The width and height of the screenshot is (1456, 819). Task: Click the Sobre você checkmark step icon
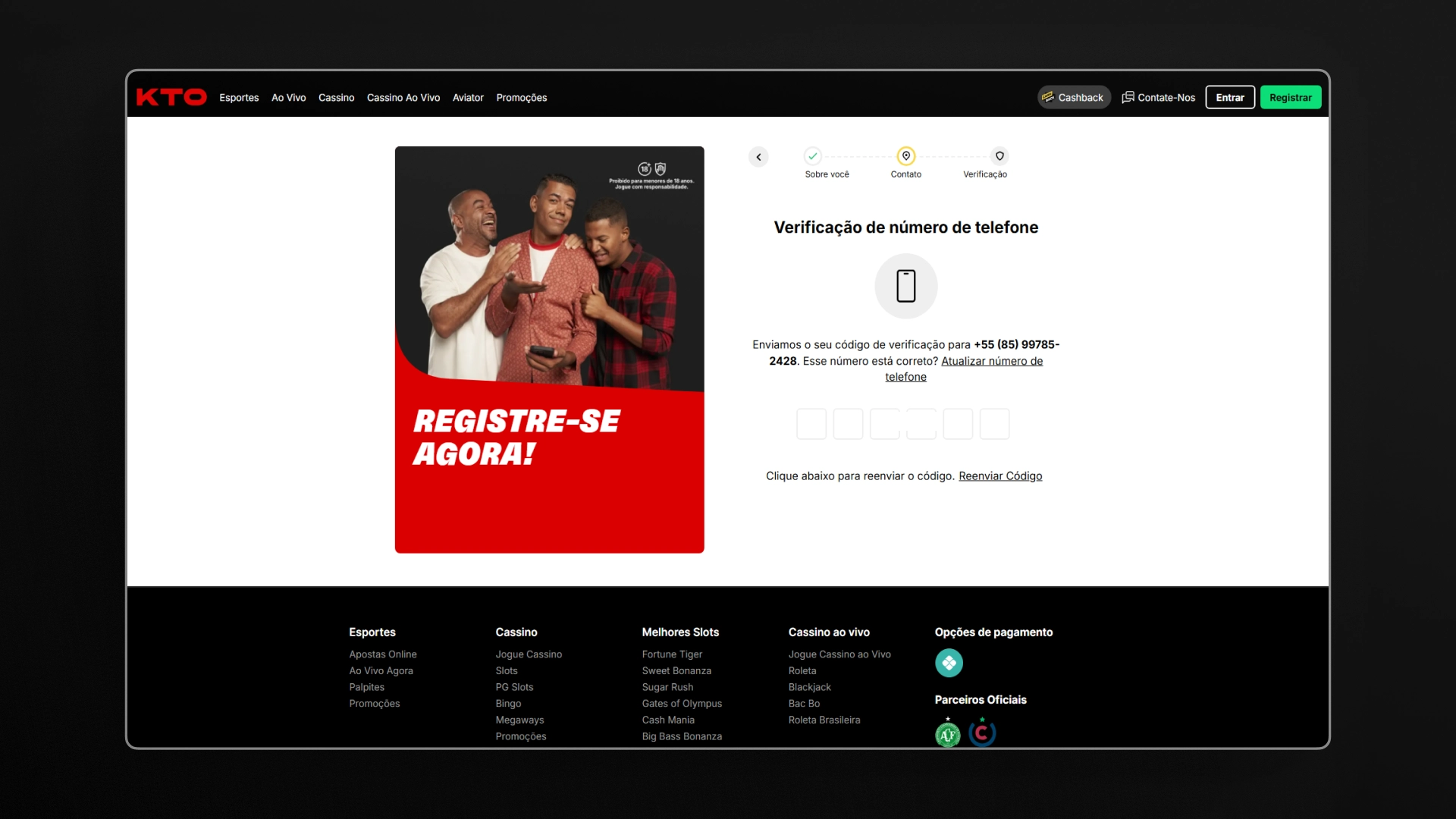[x=813, y=156]
